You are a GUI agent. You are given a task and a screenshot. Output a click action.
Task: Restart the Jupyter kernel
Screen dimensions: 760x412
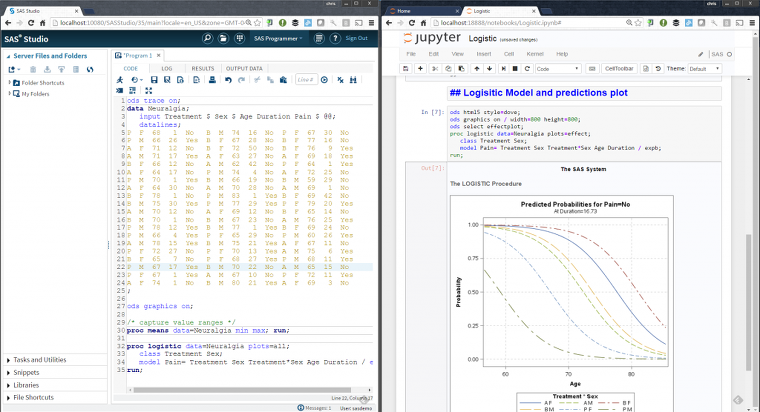[x=526, y=68]
